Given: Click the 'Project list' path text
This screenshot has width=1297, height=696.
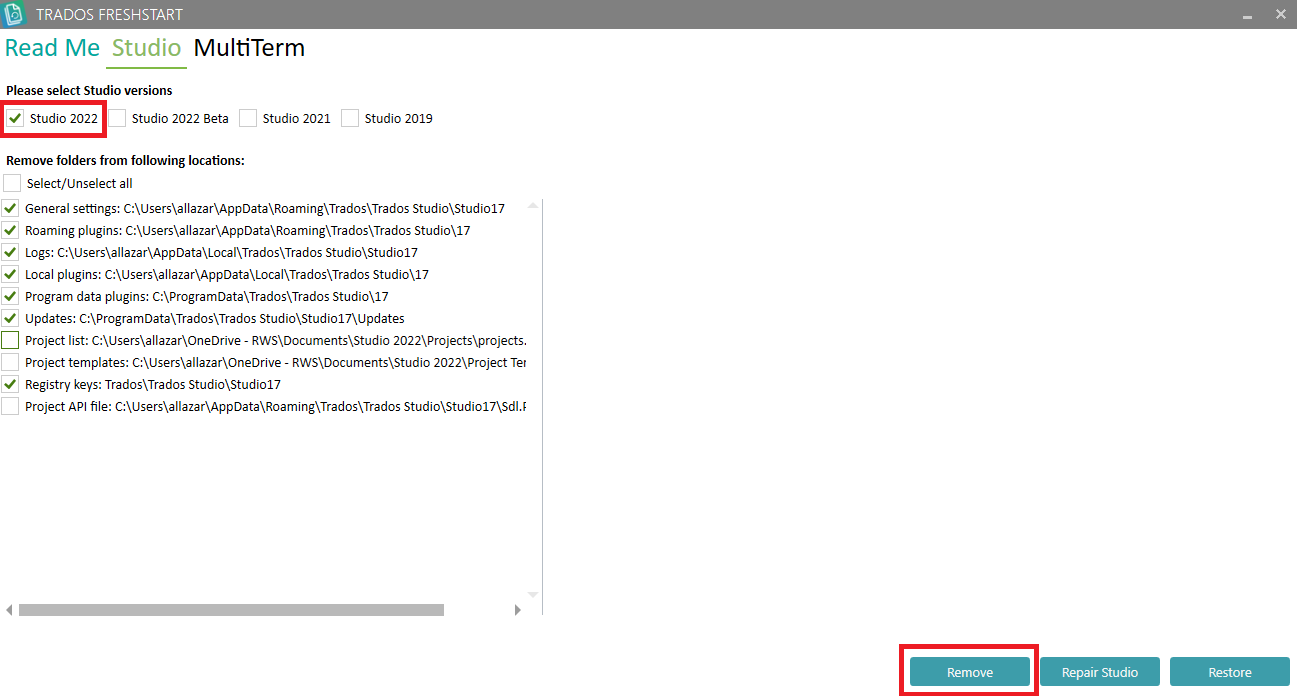Looking at the screenshot, I should [276, 341].
